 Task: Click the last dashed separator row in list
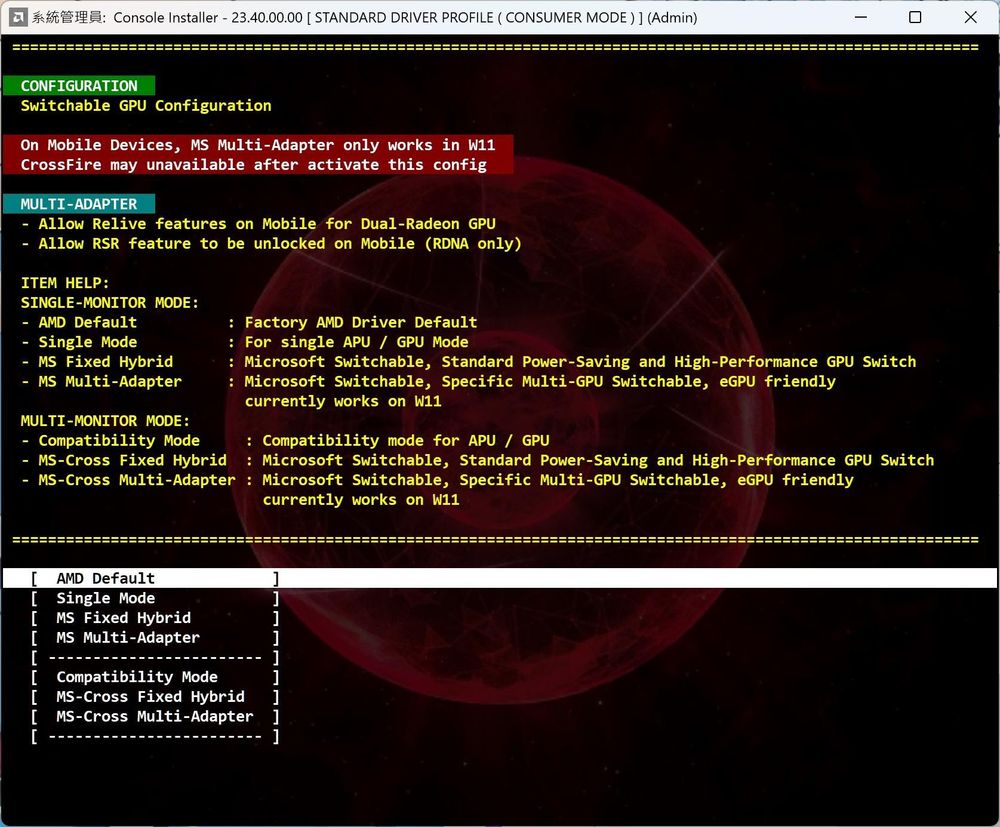(x=154, y=736)
